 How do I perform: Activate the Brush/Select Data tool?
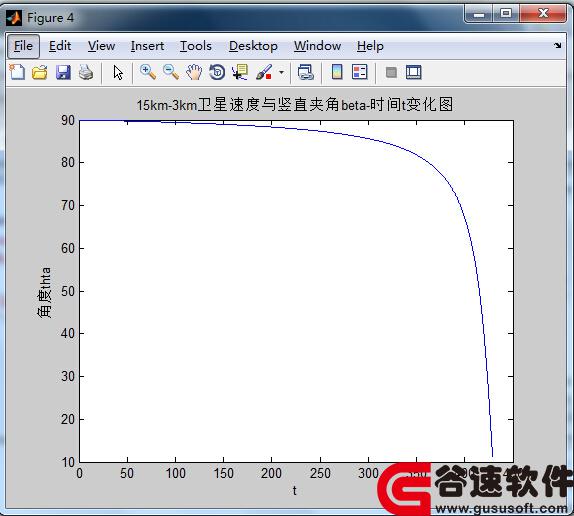[264, 72]
